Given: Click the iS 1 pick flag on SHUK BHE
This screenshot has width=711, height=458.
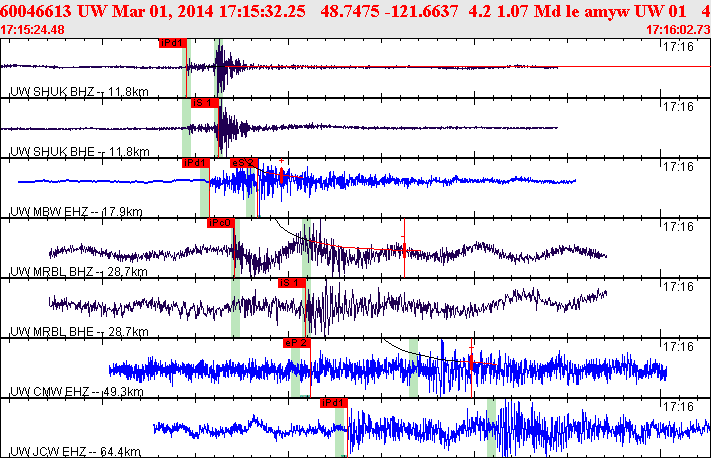Looking at the screenshot, I should (x=205, y=103).
